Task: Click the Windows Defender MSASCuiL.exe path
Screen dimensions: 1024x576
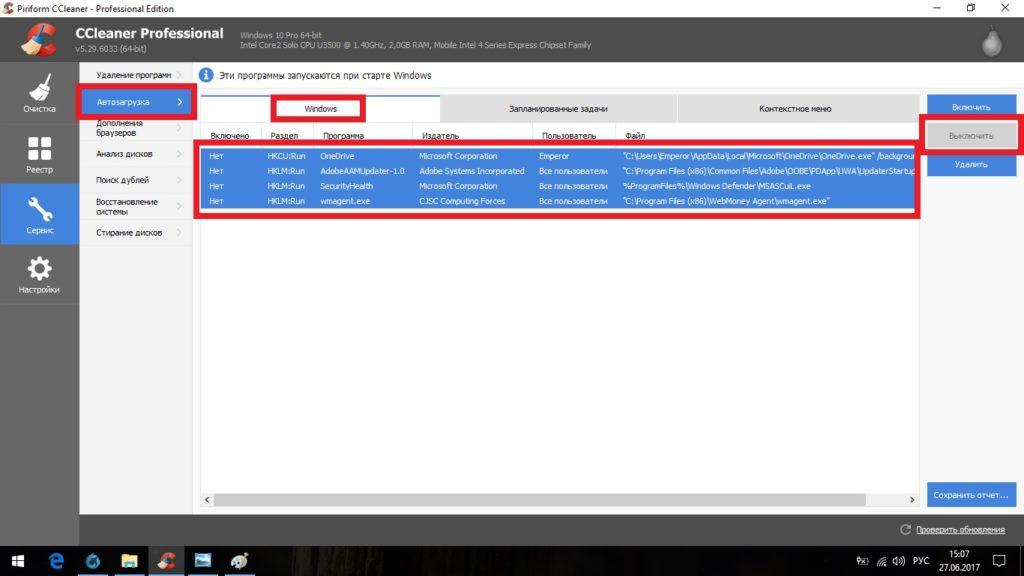Action: pyautogui.click(x=716, y=186)
